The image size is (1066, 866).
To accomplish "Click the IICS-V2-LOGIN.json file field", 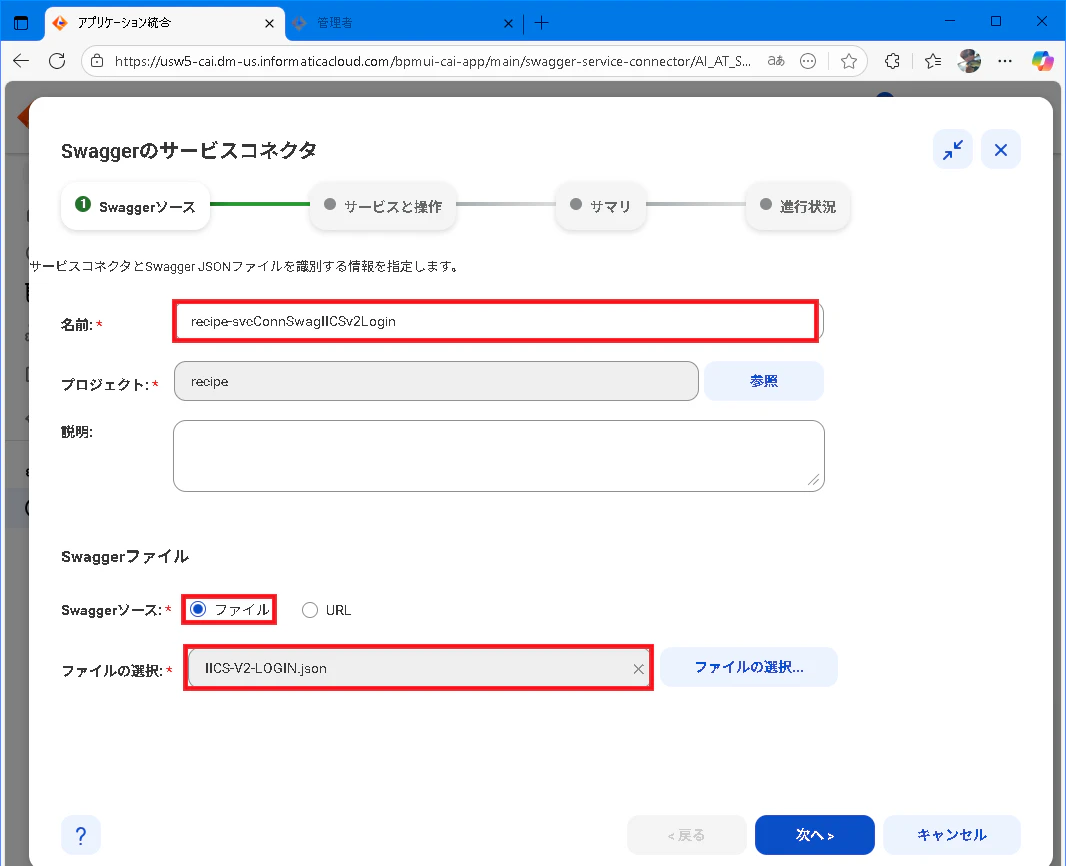I will (418, 668).
